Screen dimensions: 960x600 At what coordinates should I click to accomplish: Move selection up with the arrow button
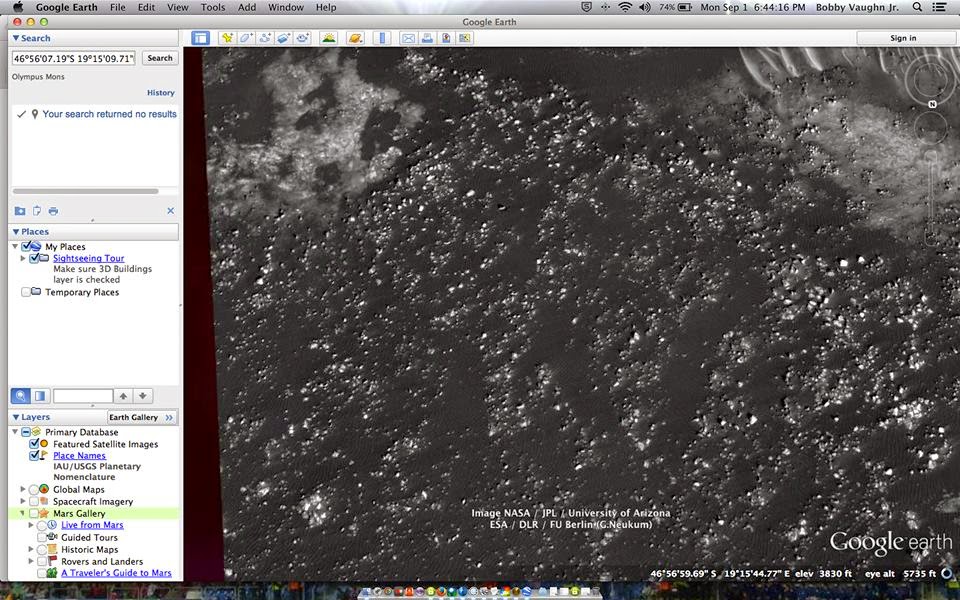pyautogui.click(x=123, y=396)
